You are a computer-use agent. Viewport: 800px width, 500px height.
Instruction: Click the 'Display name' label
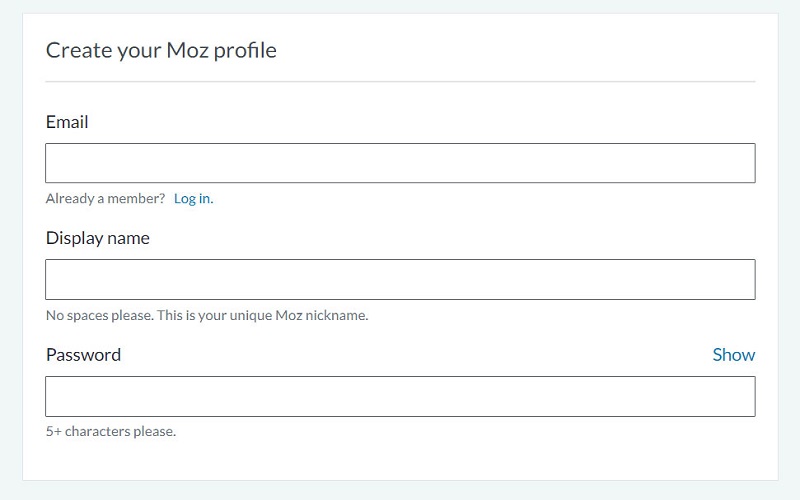[97, 238]
